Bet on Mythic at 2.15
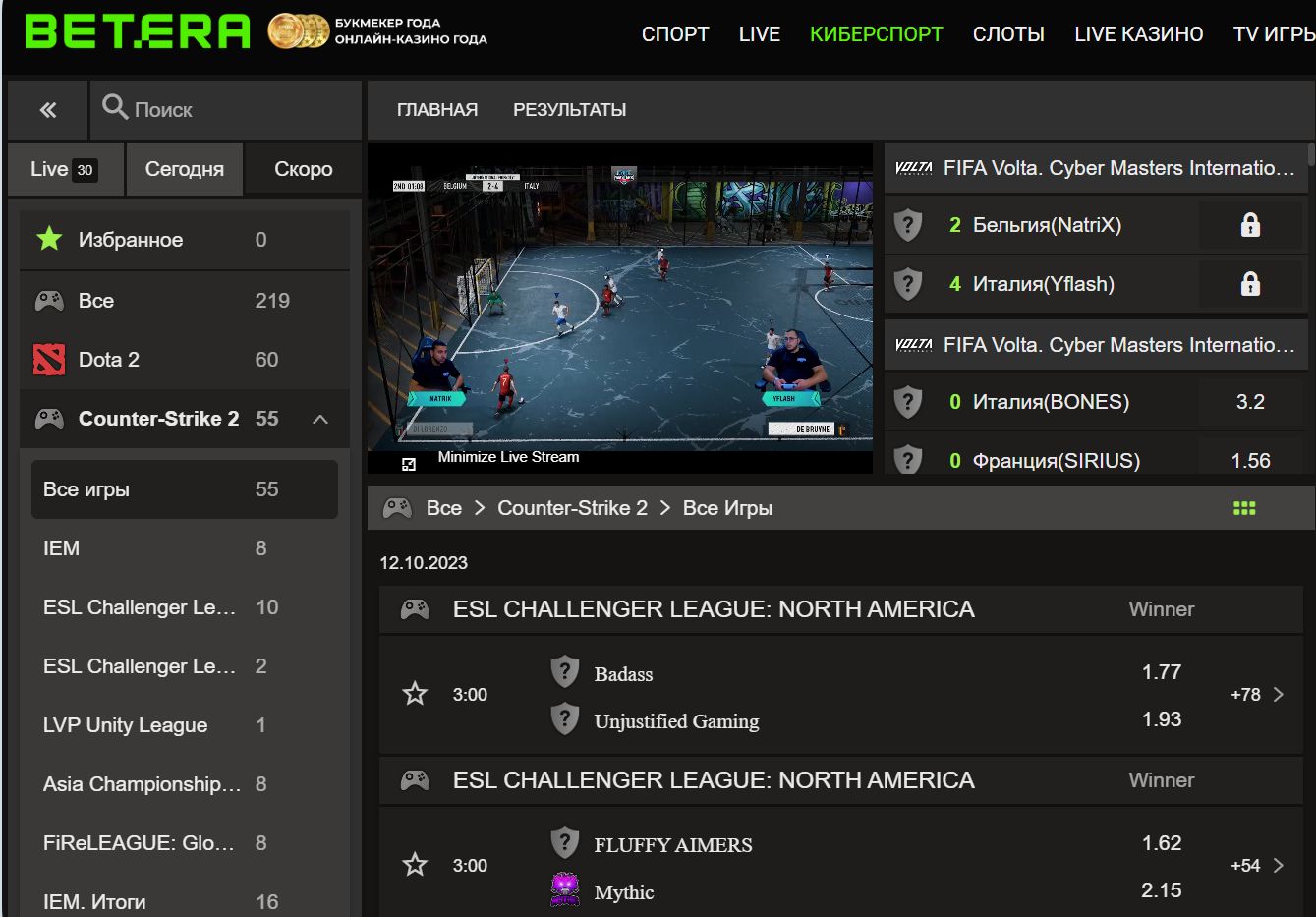 [x=1162, y=890]
